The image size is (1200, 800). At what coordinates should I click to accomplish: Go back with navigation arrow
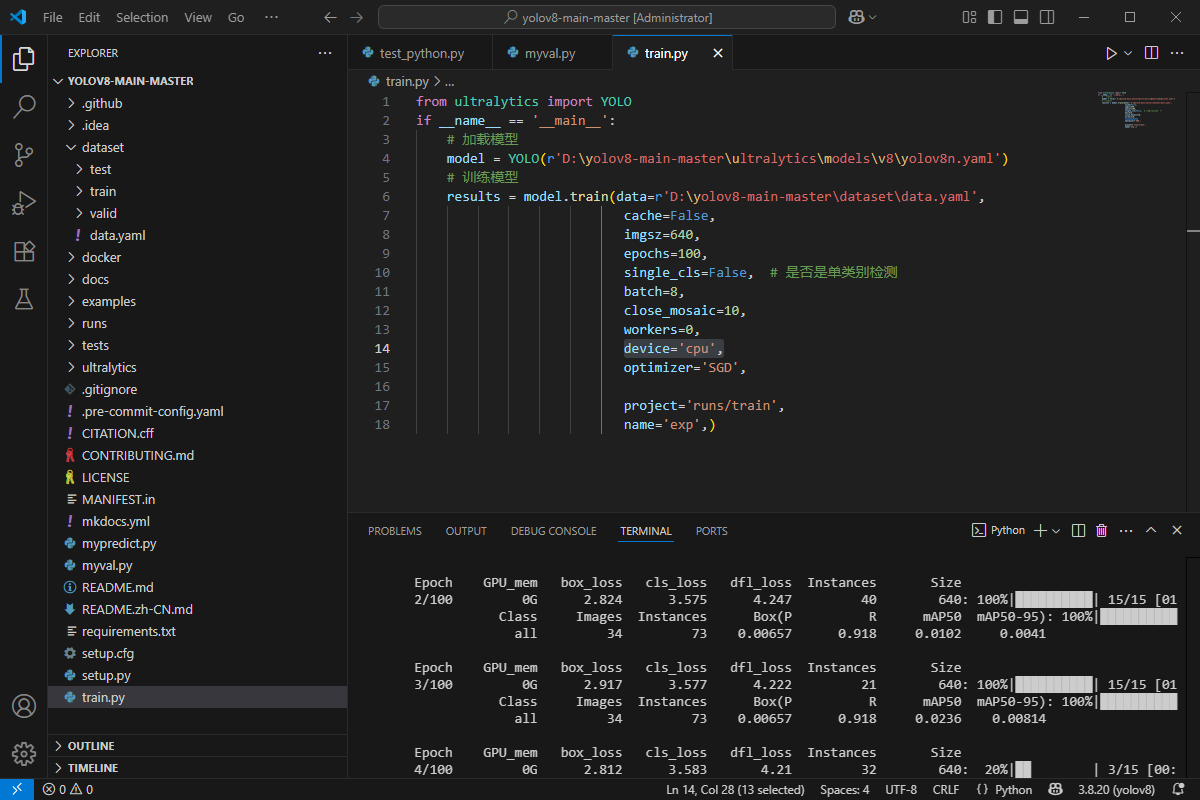(332, 17)
